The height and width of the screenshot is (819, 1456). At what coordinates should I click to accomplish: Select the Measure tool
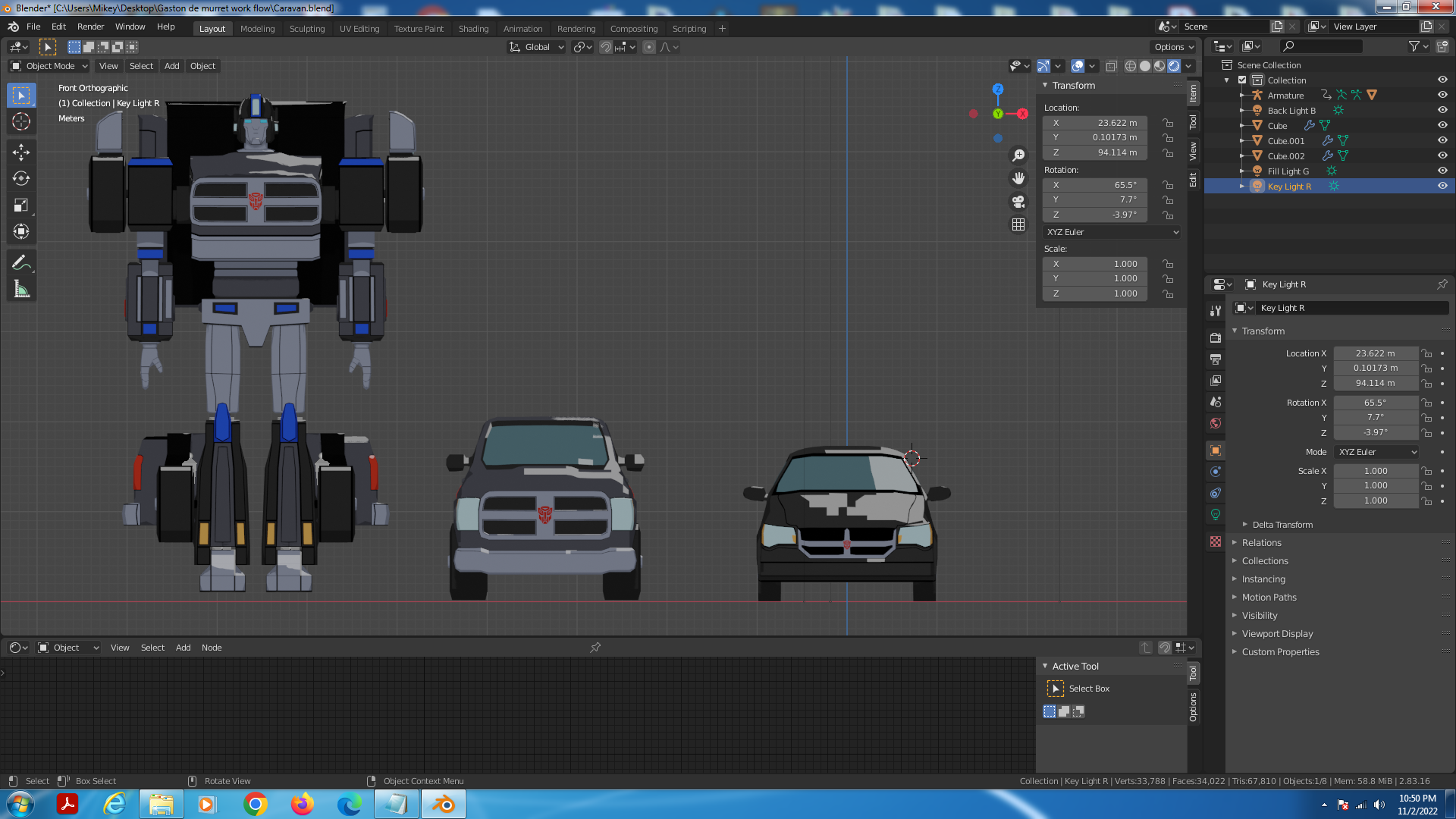(21, 290)
